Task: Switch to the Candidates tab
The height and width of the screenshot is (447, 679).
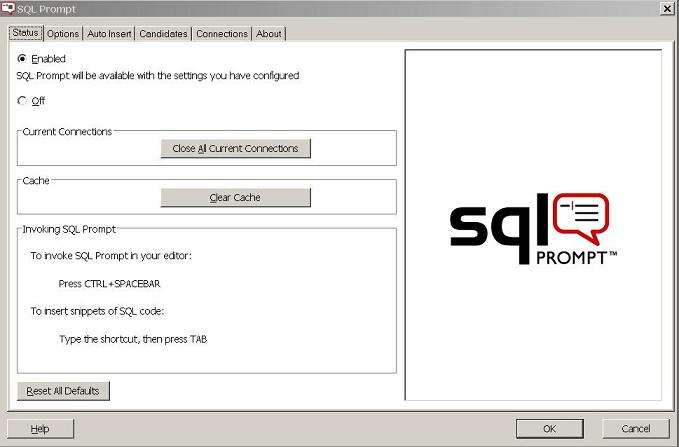Action: (x=163, y=34)
